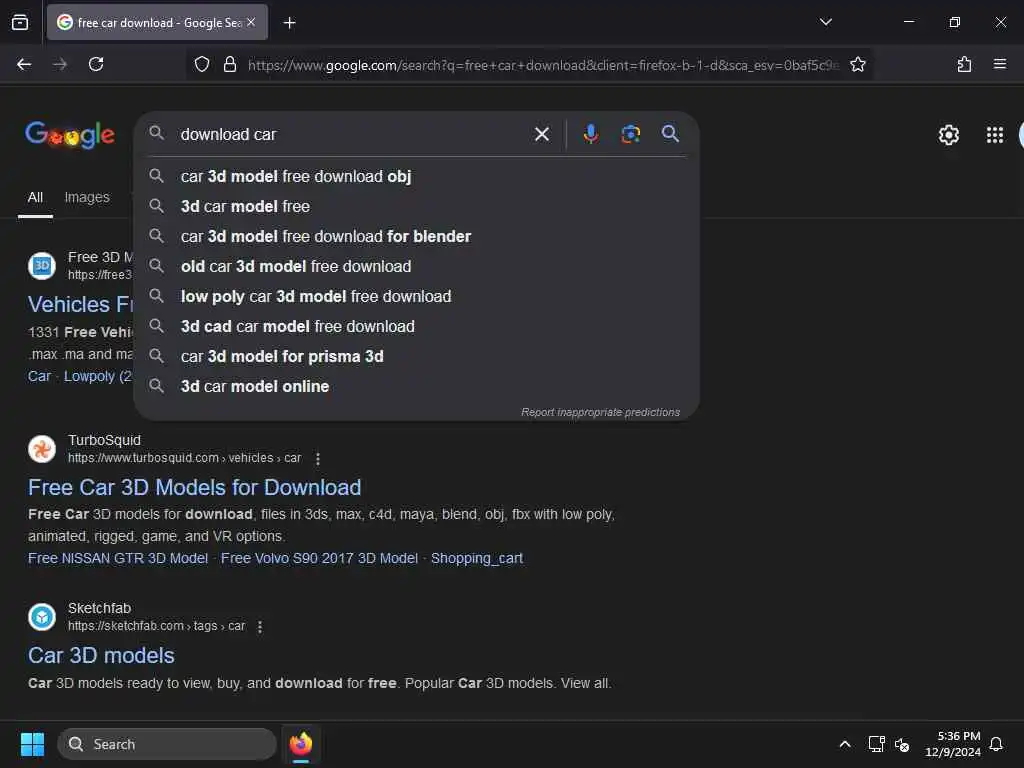The width and height of the screenshot is (1024, 768).
Task: Click the Sketchfab favicon
Action: pos(42,617)
